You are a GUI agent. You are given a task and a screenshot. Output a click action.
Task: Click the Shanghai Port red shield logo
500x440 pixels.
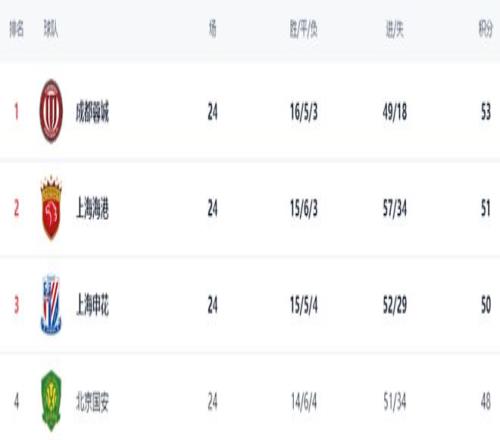[51, 208]
